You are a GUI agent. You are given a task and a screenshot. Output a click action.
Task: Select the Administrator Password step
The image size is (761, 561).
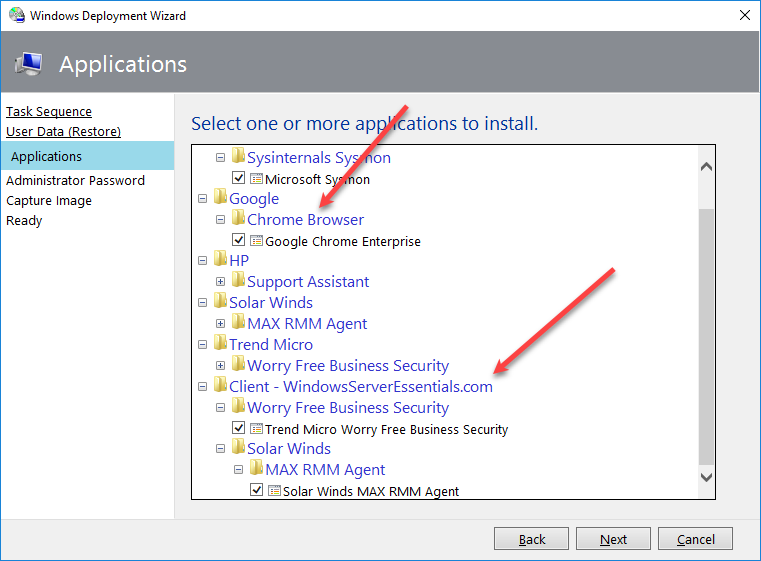pyautogui.click(x=75, y=181)
